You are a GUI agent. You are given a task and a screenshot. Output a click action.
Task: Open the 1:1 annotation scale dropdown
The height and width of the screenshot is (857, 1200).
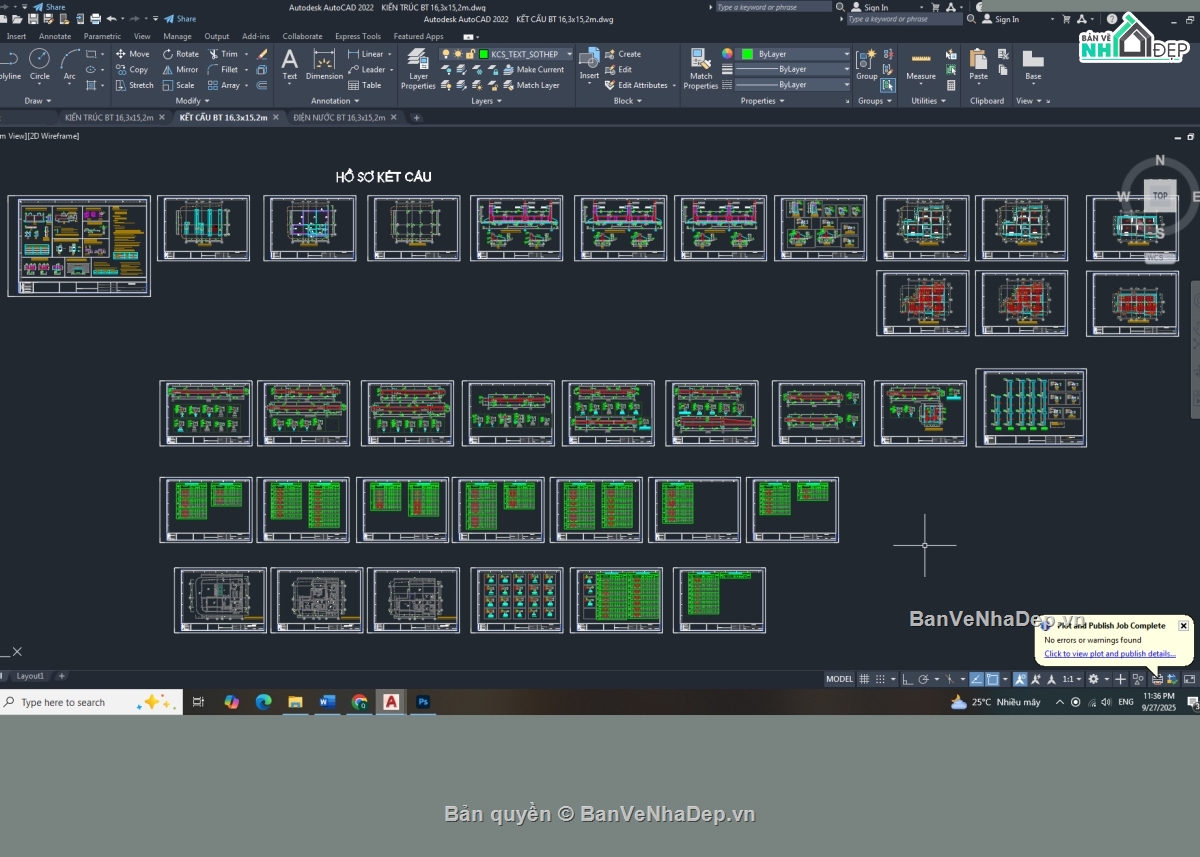coord(1071,679)
